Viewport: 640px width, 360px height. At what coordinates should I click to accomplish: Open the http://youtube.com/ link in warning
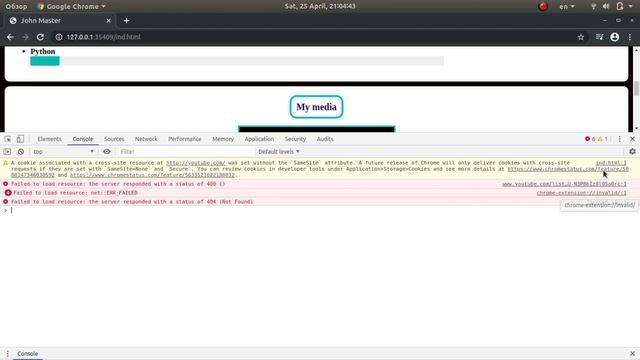pos(196,163)
